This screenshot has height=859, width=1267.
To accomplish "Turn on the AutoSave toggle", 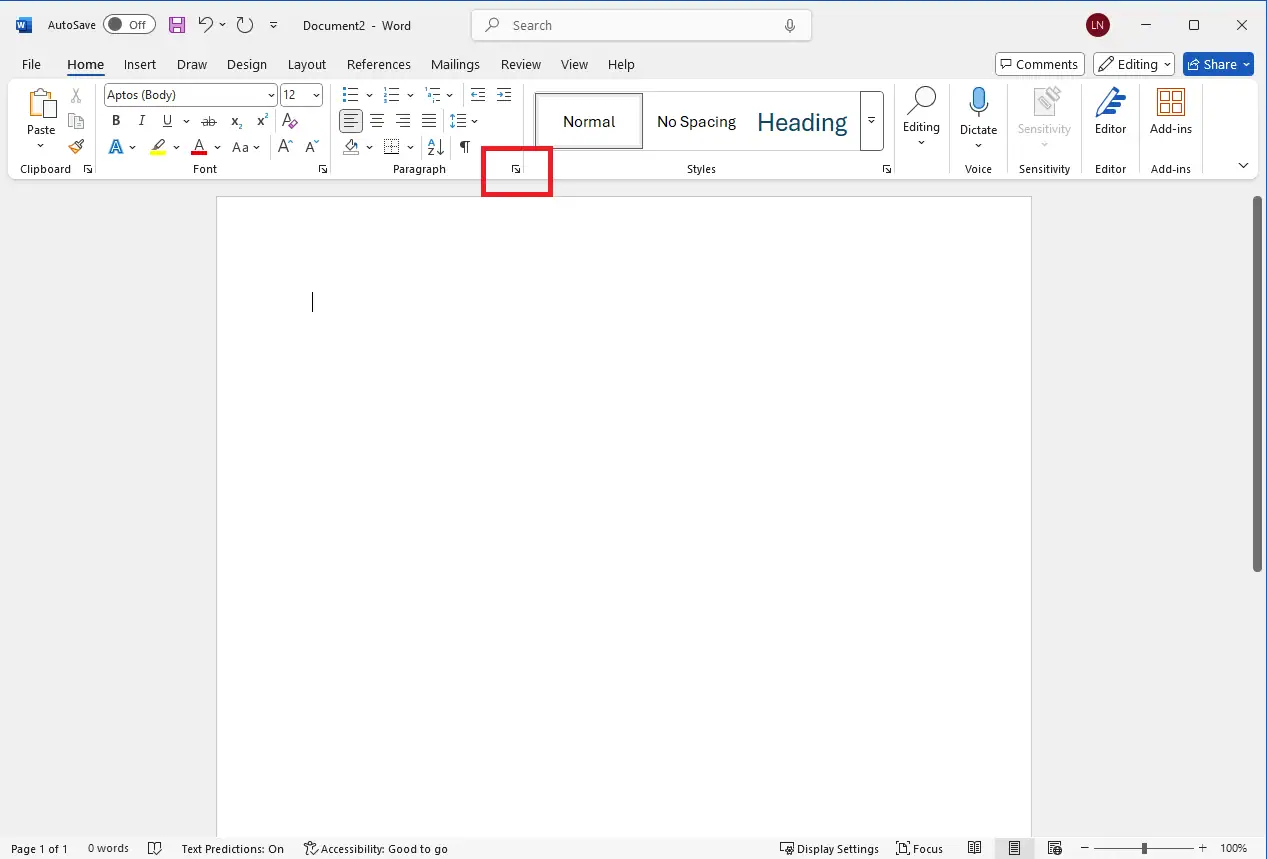I will [129, 25].
